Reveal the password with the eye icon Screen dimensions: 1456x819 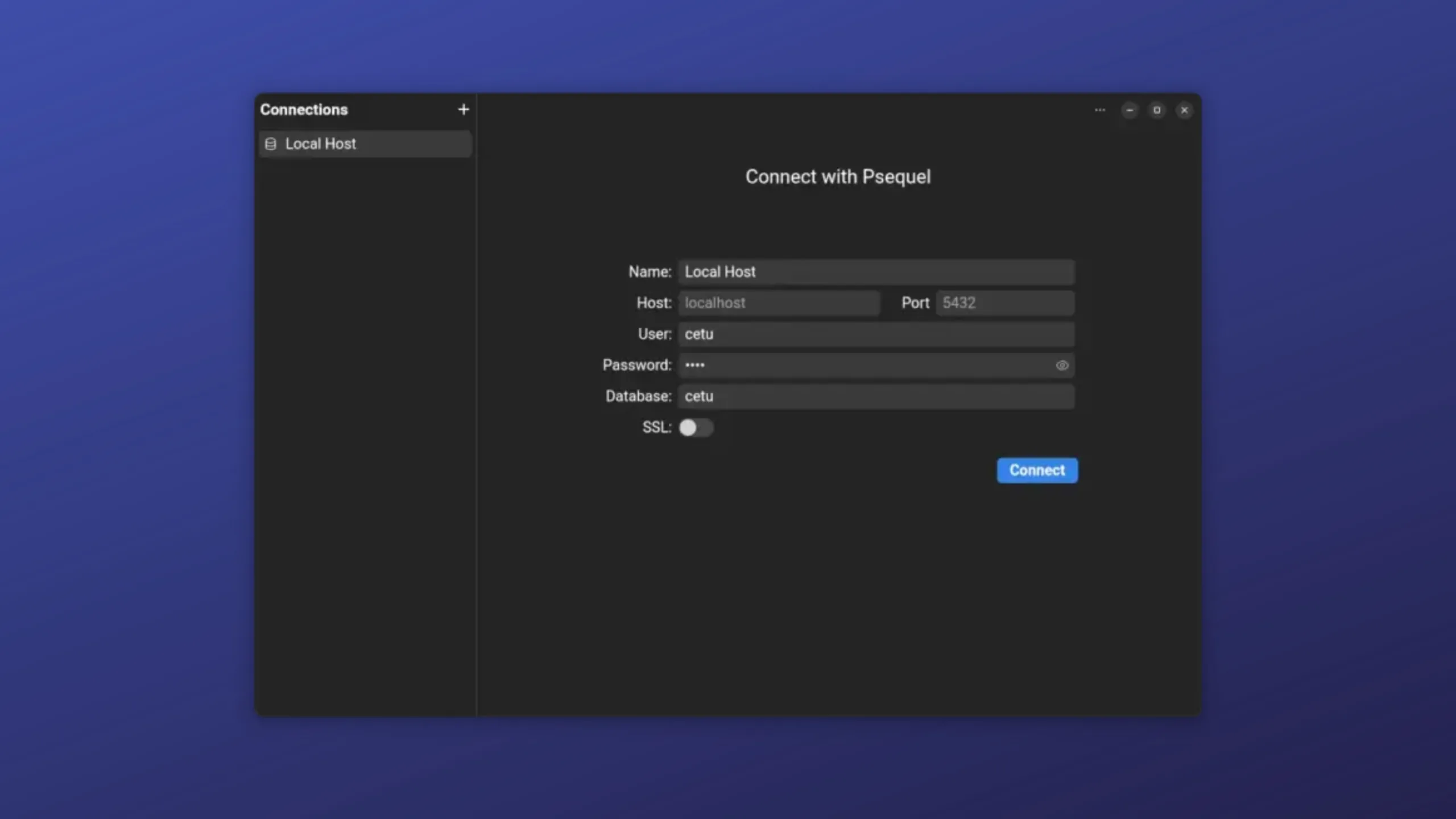(1062, 365)
